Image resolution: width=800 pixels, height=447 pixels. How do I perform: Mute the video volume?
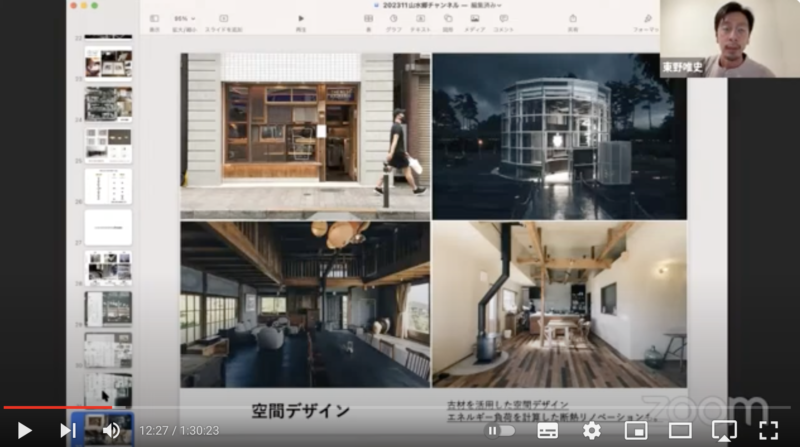(111, 430)
